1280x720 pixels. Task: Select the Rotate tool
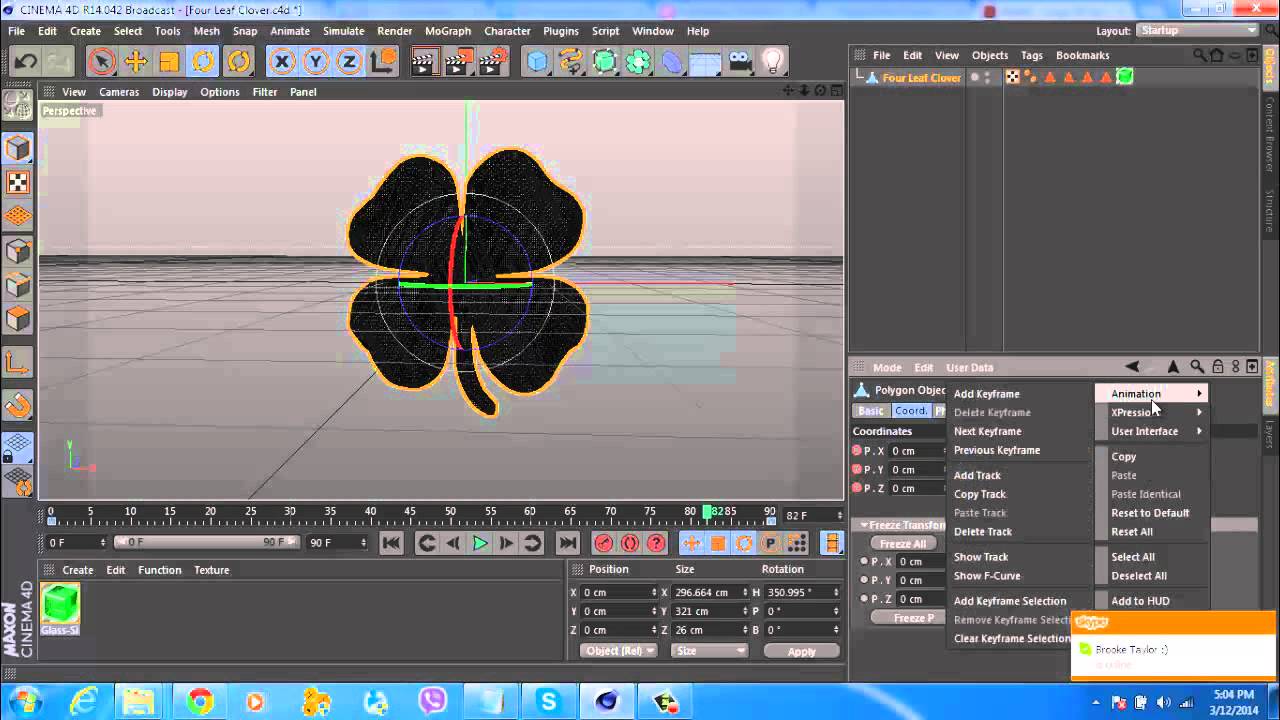[x=203, y=62]
